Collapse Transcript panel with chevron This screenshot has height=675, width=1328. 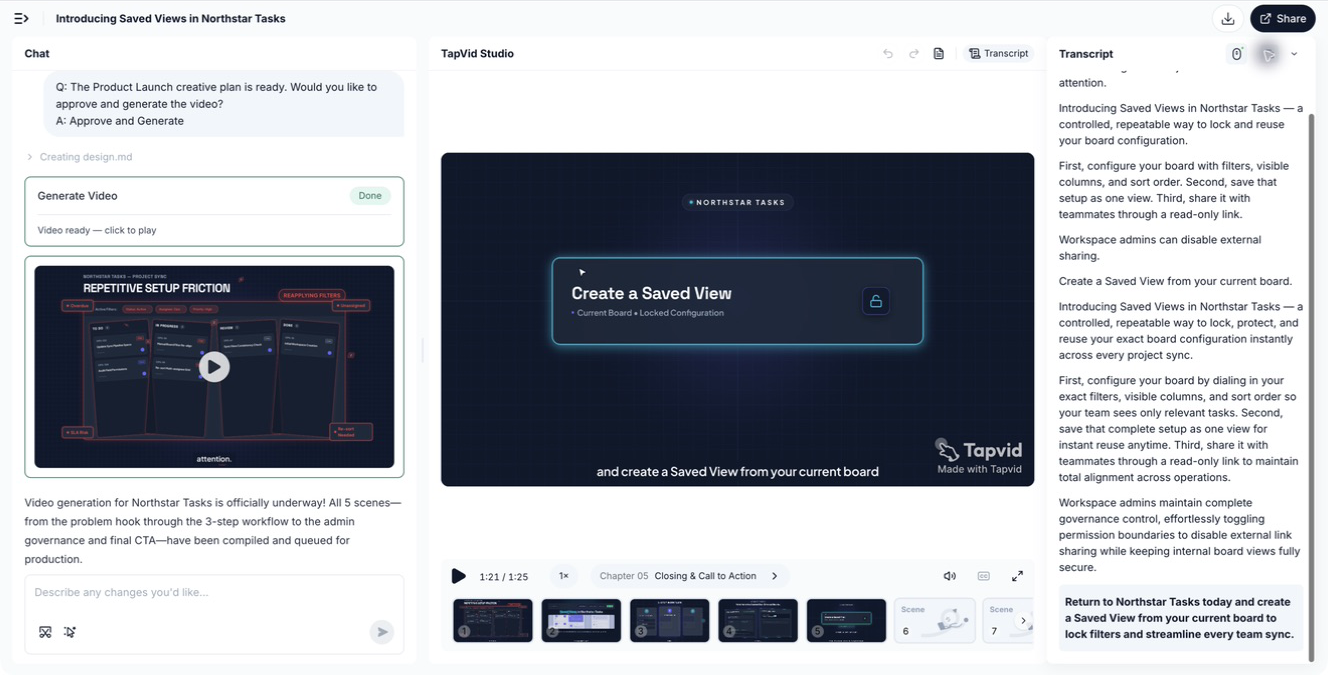[x=1294, y=54]
